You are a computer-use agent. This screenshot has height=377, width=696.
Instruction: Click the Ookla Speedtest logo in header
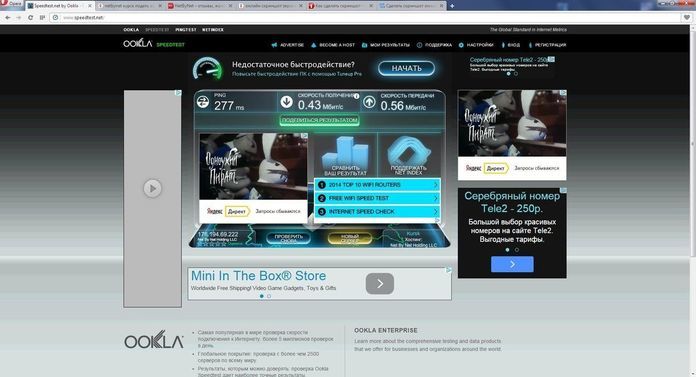point(154,44)
